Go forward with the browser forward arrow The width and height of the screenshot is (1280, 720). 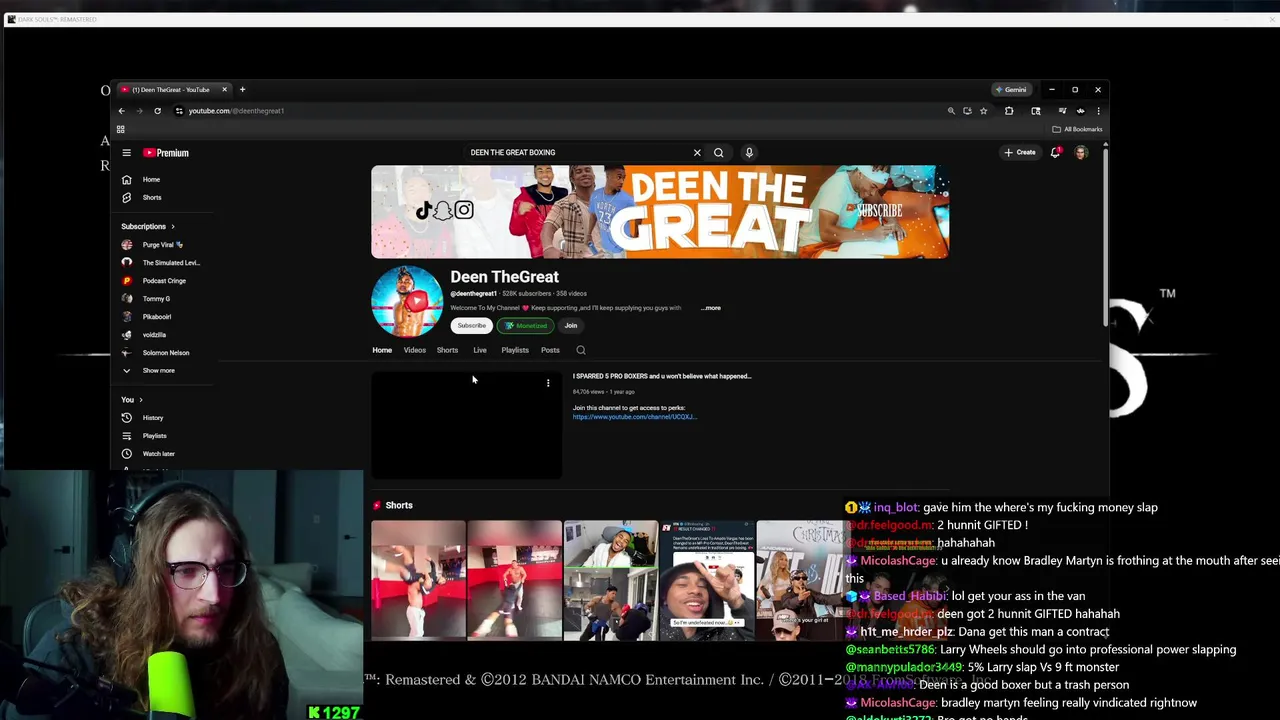[x=140, y=111]
